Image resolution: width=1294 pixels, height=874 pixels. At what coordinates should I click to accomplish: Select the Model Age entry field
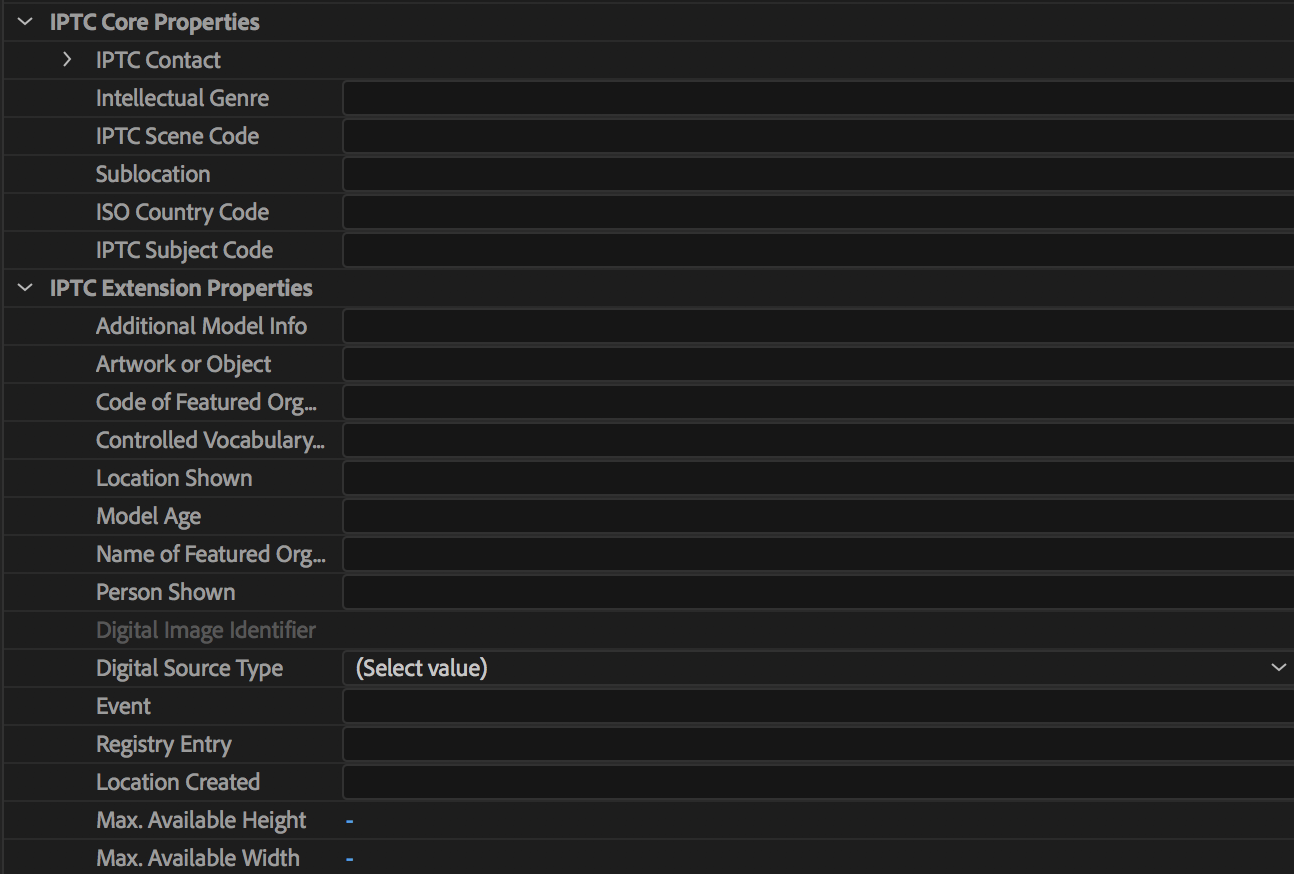(x=700, y=515)
